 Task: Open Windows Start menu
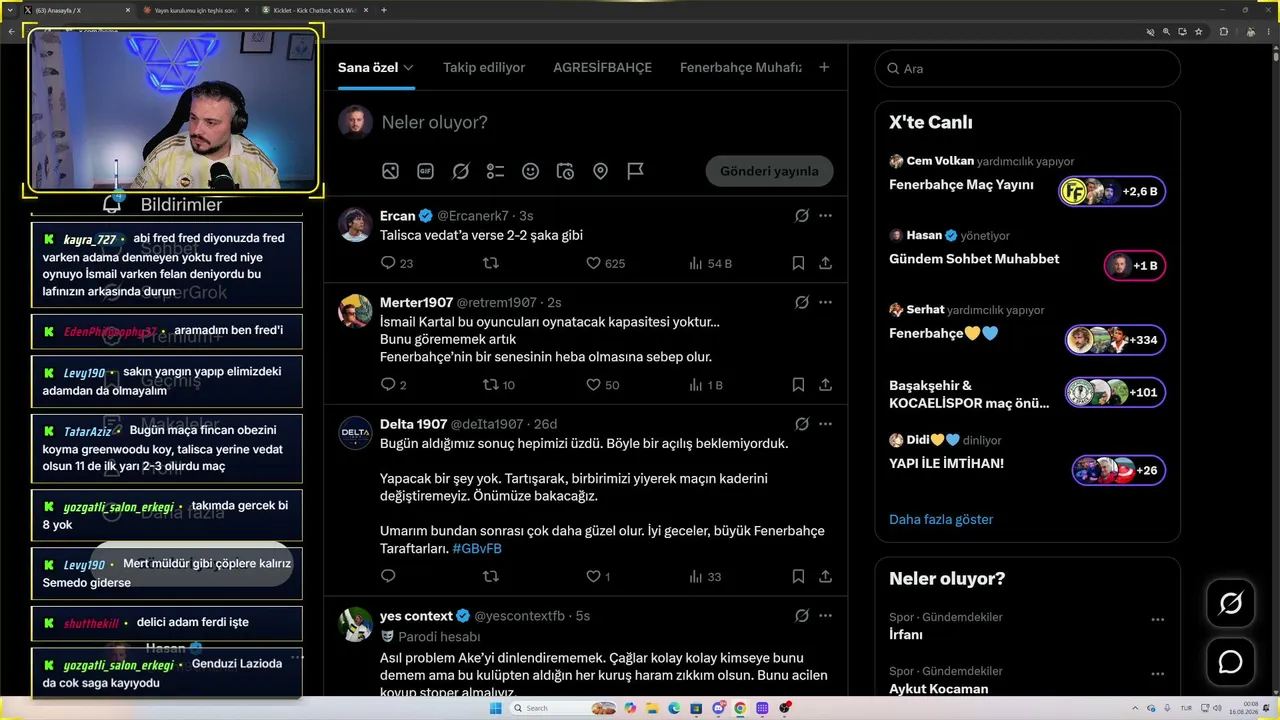(495, 708)
